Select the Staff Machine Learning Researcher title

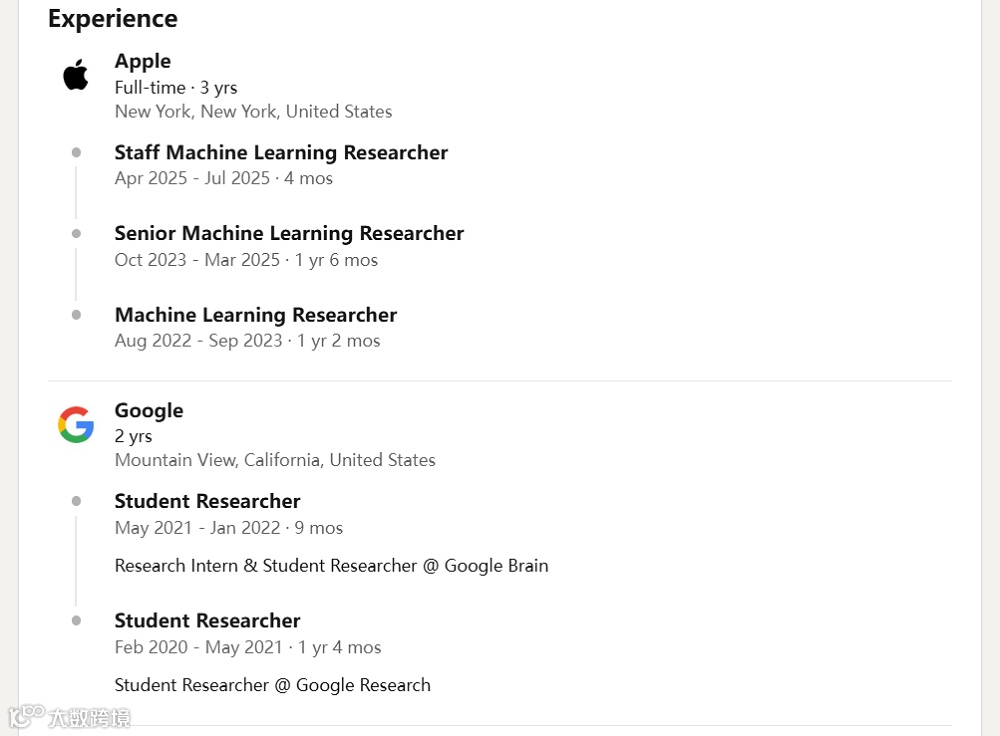click(x=281, y=152)
